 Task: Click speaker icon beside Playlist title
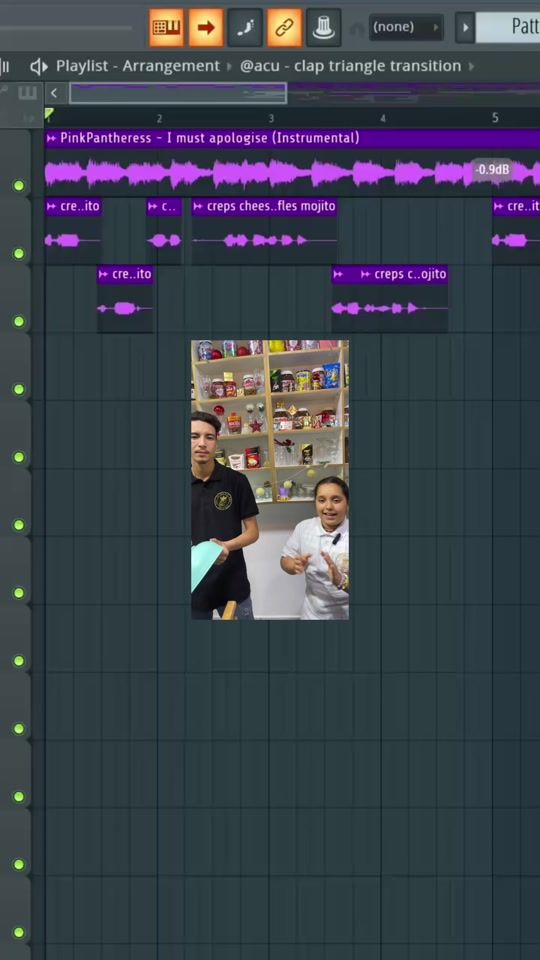39,66
